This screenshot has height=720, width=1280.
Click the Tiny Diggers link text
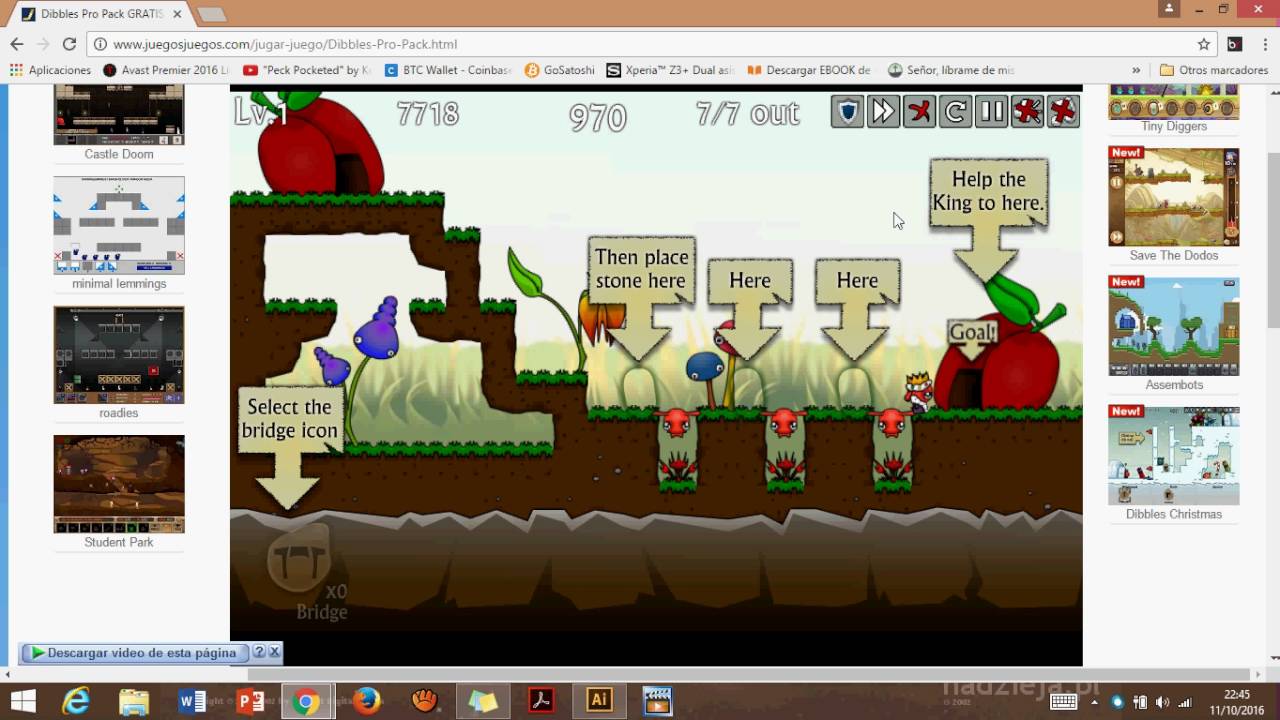(x=1174, y=127)
